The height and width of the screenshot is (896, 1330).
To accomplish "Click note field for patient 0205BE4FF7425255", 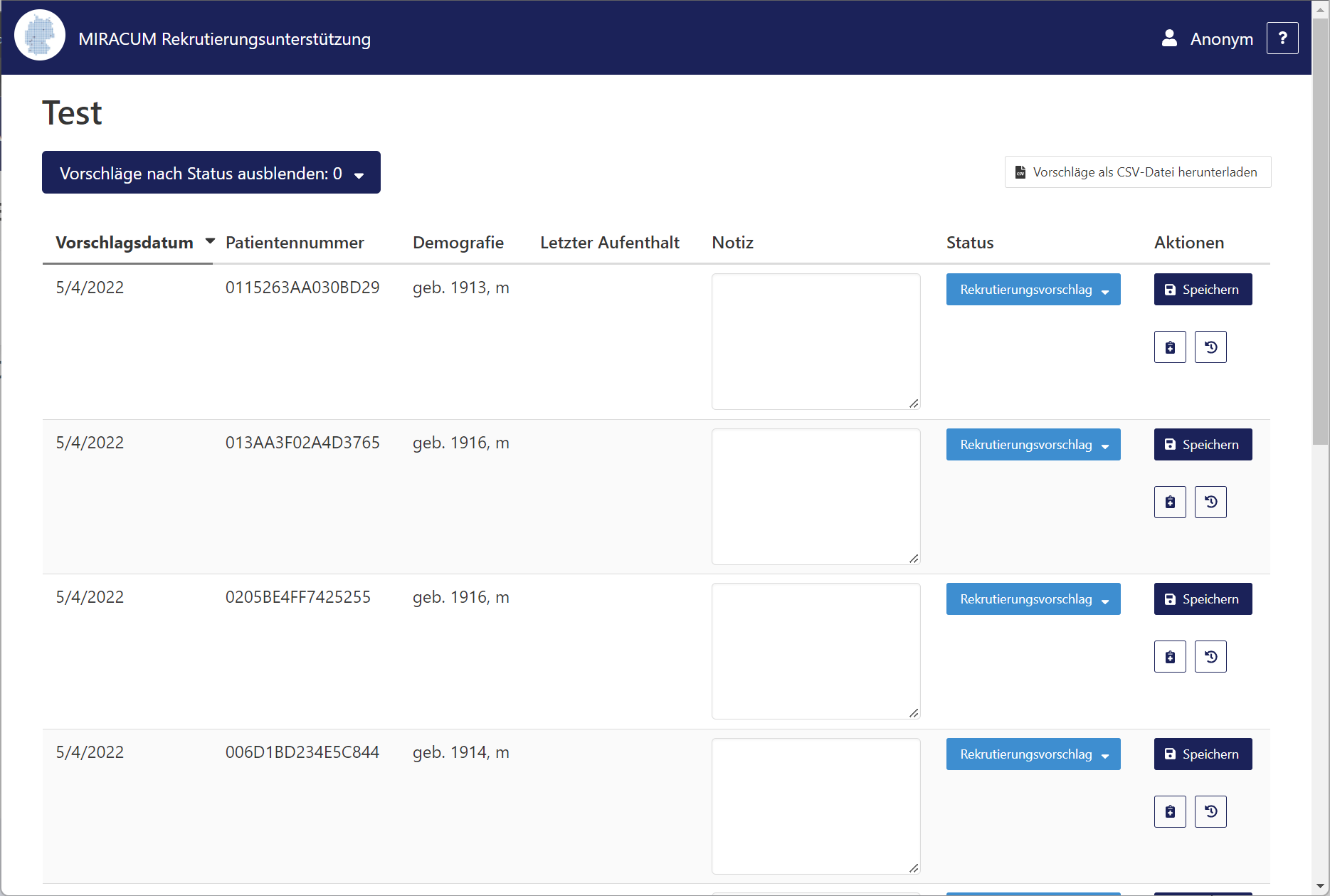I will [816, 651].
